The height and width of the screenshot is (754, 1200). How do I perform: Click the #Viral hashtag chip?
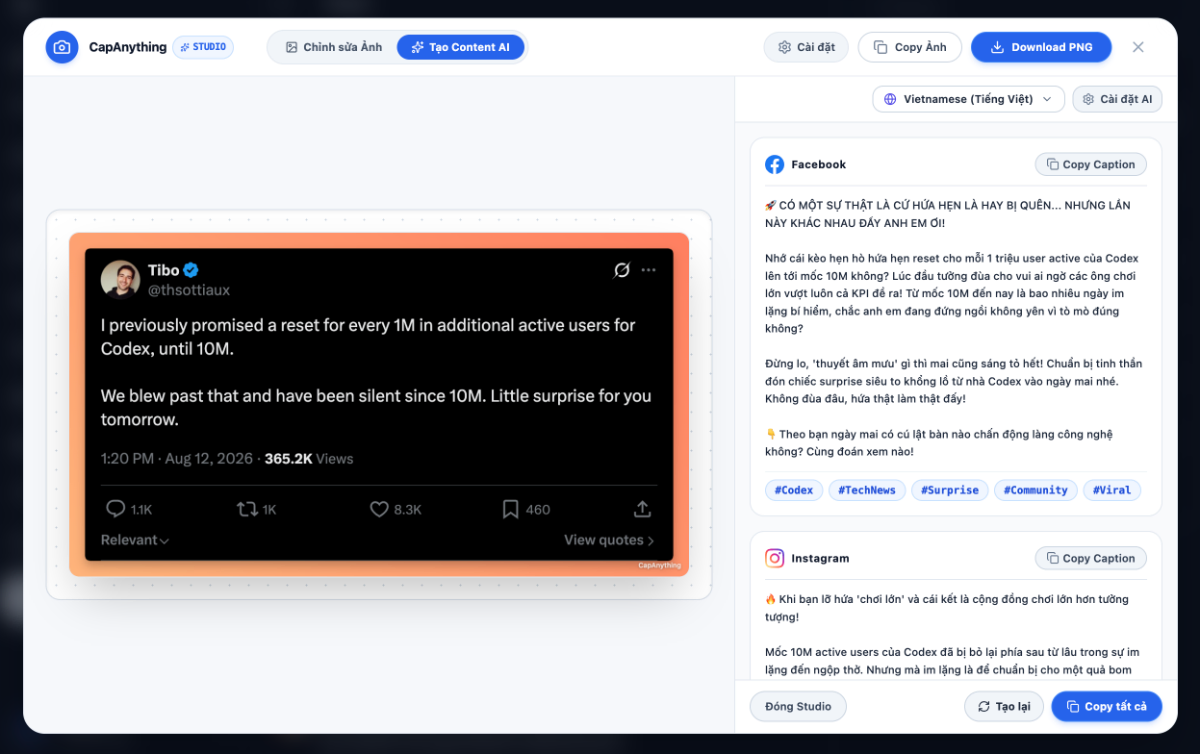pyautogui.click(x=1112, y=490)
